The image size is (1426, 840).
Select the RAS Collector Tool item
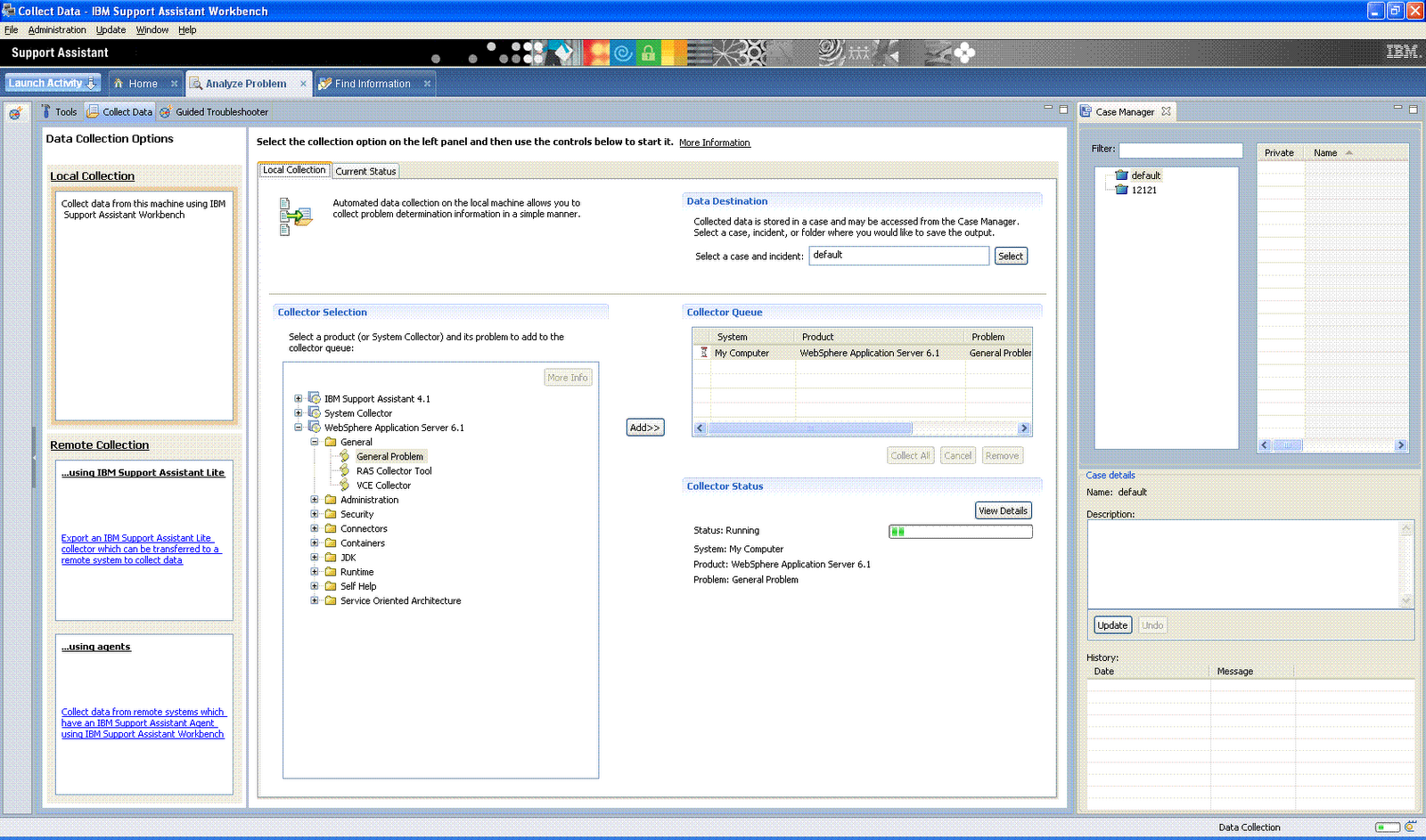click(x=394, y=471)
